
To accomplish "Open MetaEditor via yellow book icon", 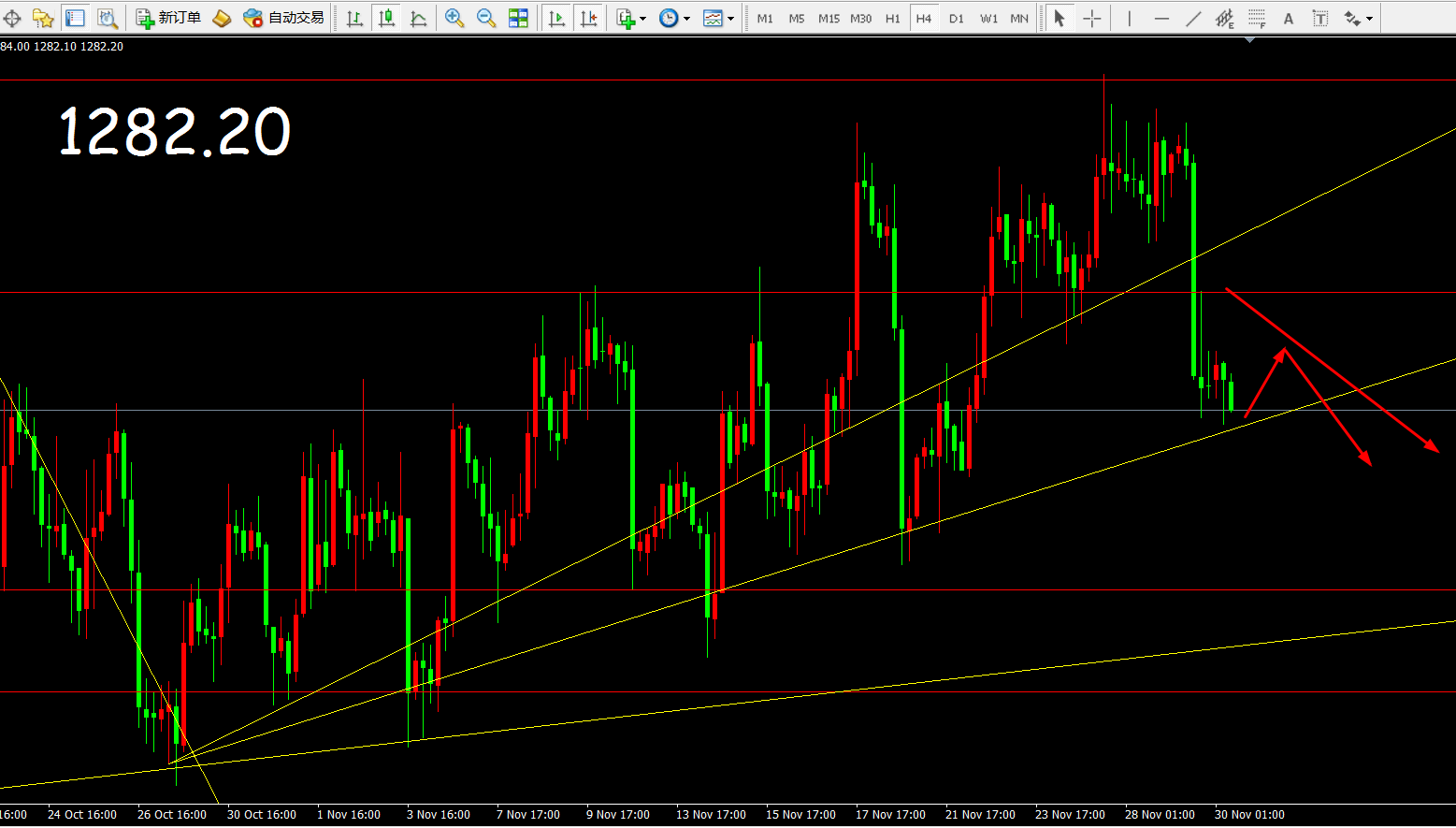I will [222, 18].
